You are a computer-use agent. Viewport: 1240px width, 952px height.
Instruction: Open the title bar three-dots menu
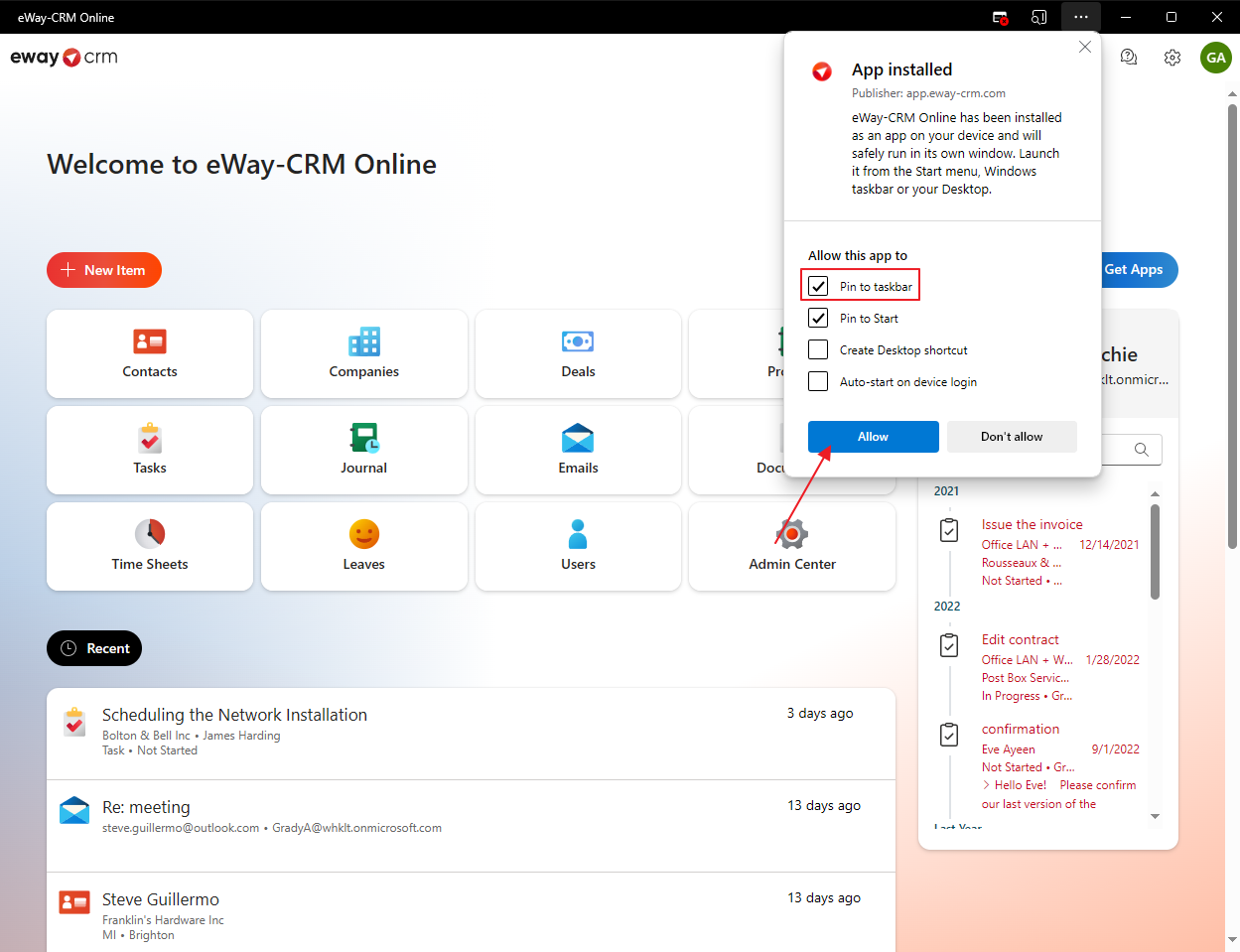pyautogui.click(x=1081, y=17)
